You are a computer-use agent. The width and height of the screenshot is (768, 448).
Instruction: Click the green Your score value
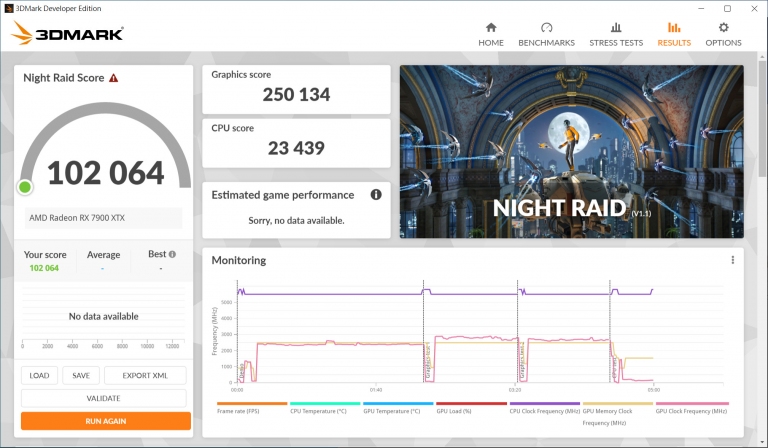44,268
